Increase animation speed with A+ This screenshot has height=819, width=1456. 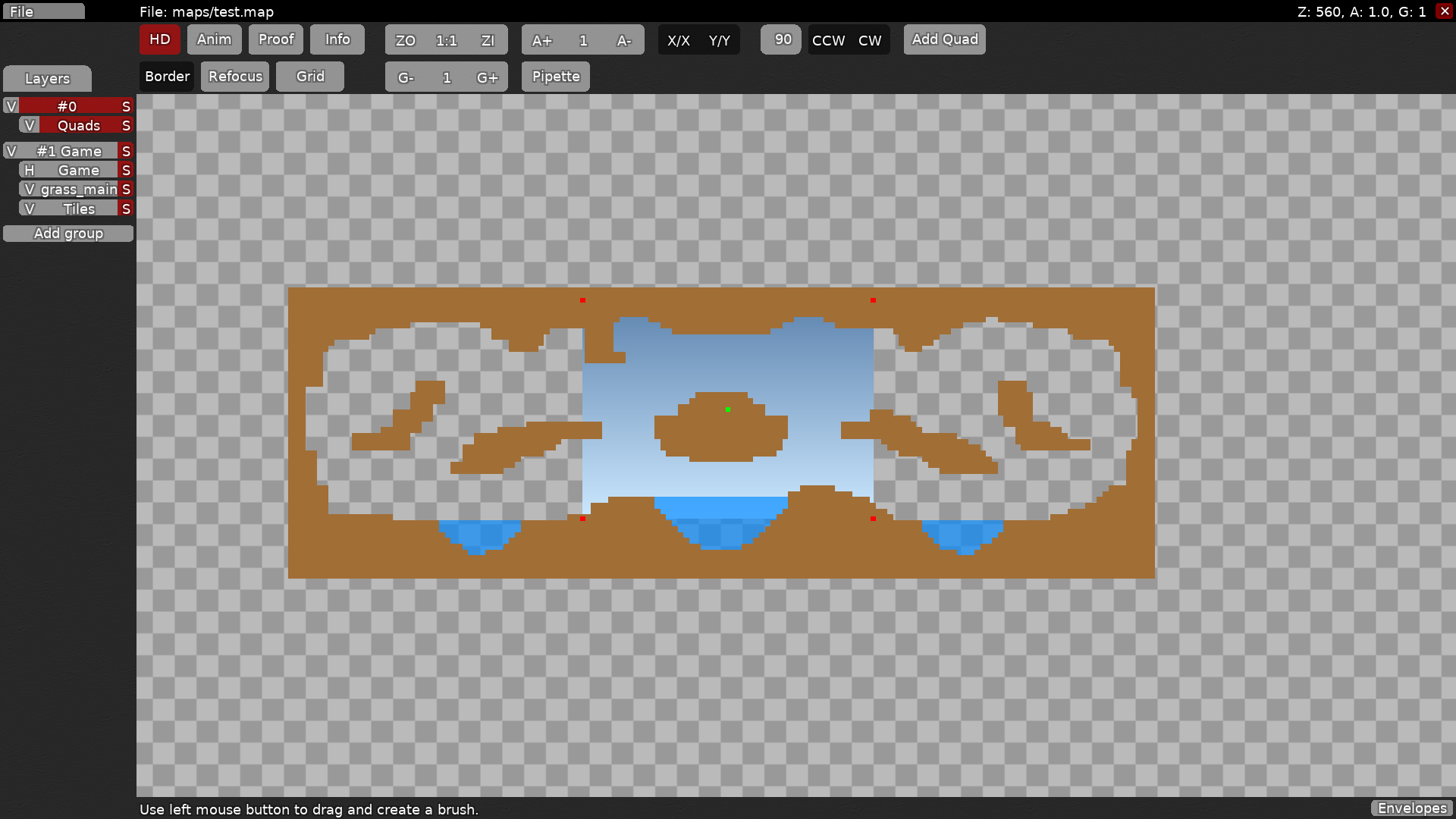click(x=542, y=40)
